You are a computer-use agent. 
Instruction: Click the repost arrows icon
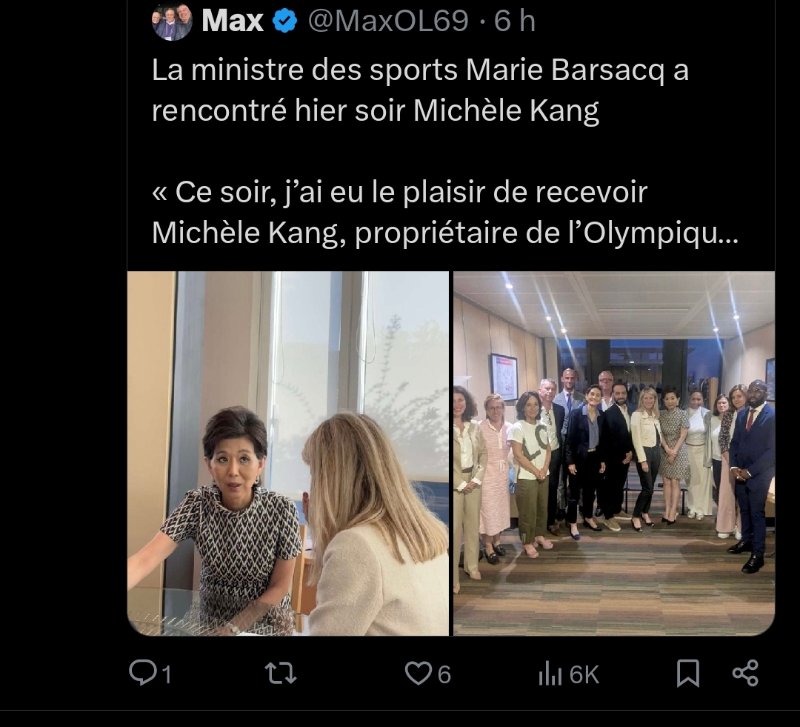(280, 674)
